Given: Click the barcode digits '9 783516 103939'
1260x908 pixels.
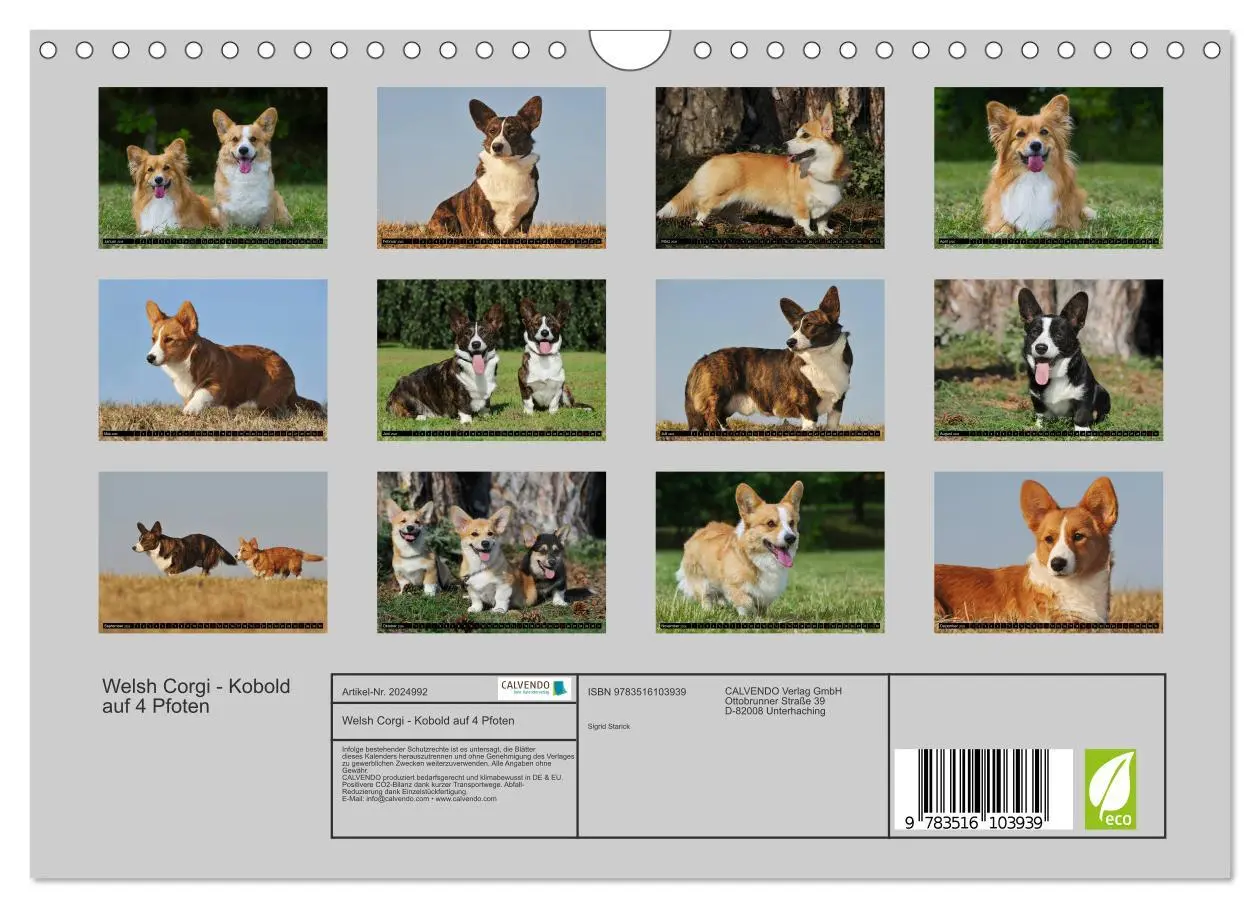Looking at the screenshot, I should point(975,821).
